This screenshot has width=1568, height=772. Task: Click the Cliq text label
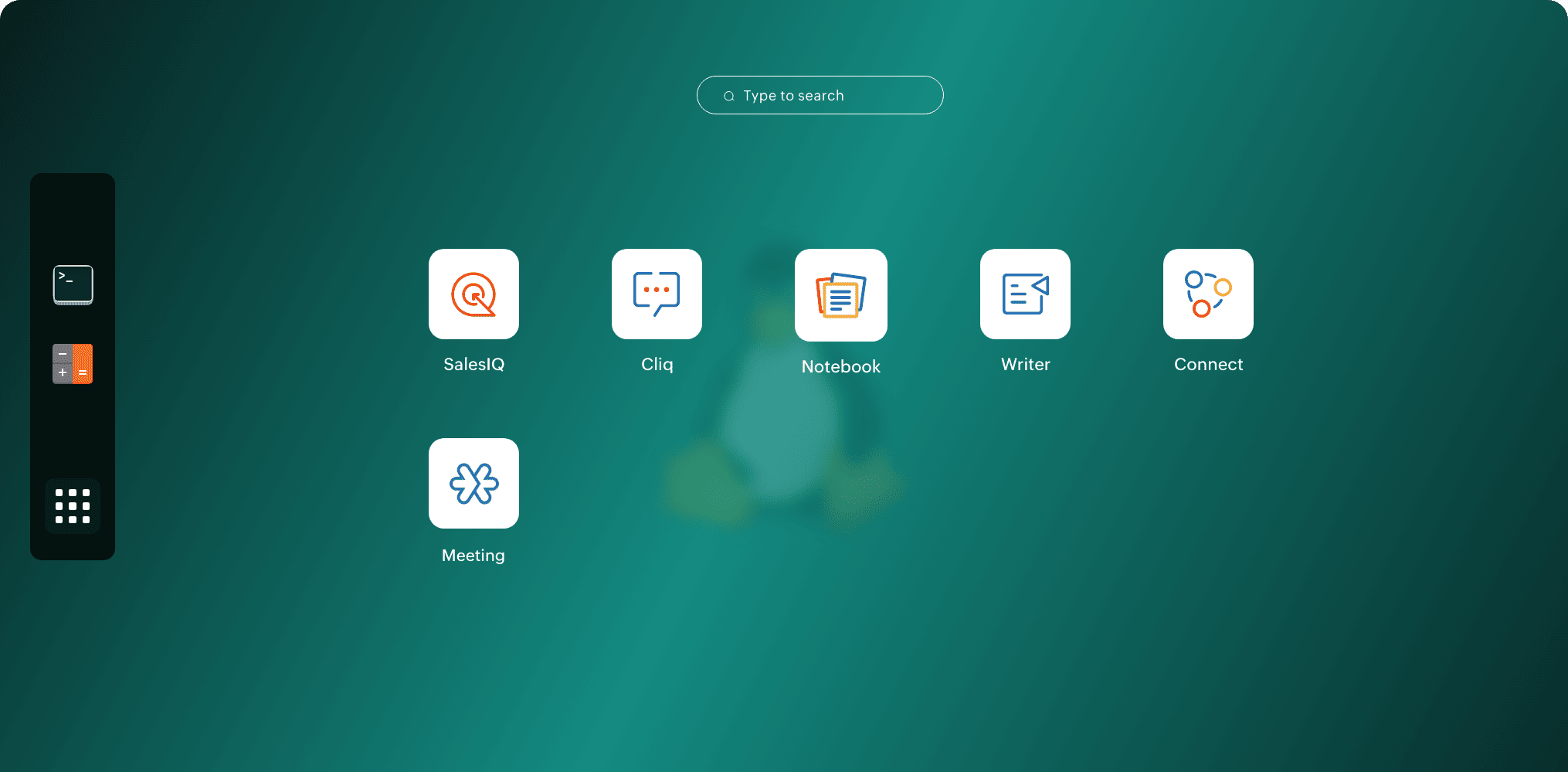coord(657,364)
